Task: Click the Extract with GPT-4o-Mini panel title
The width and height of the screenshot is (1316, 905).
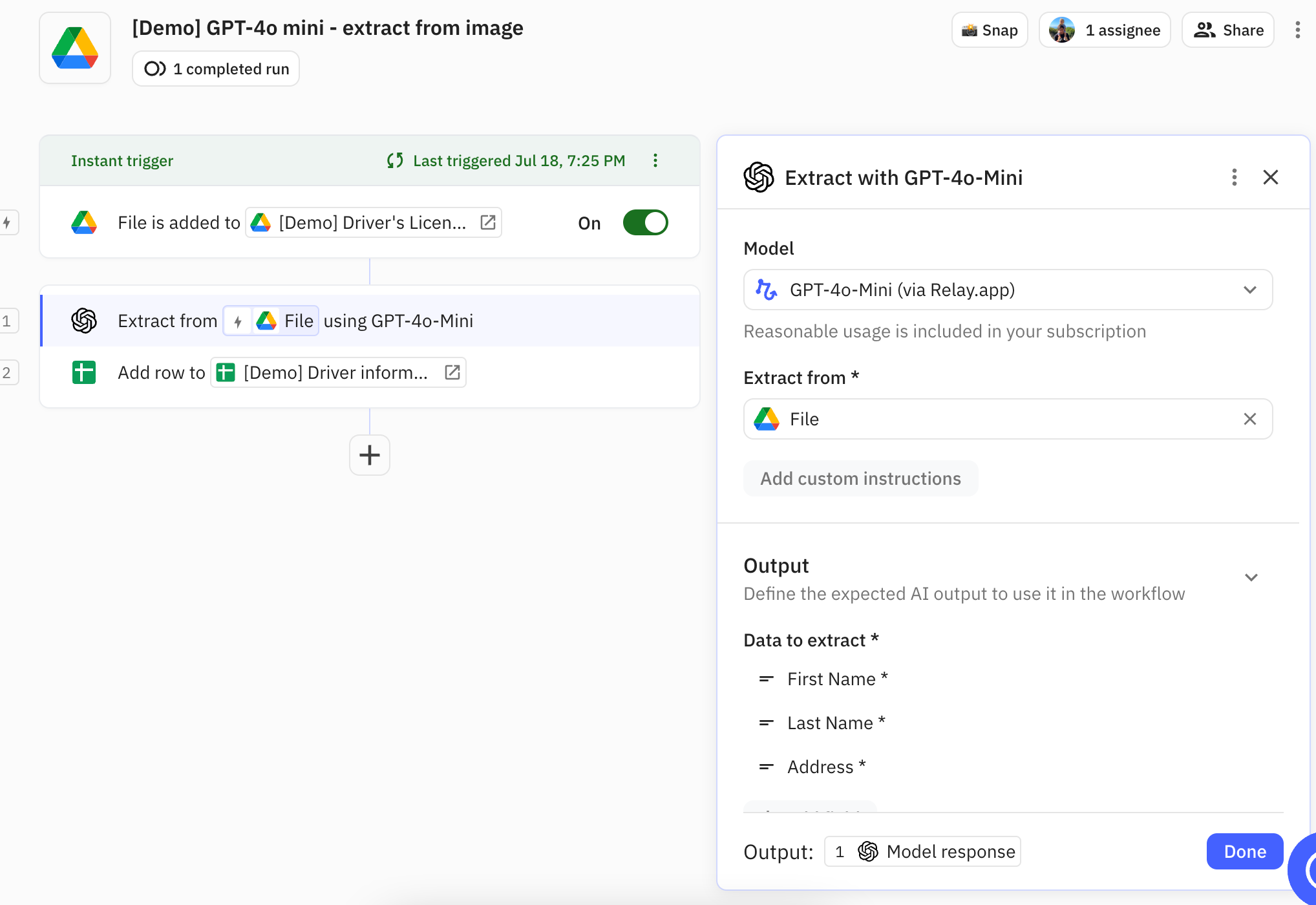Action: [904, 177]
